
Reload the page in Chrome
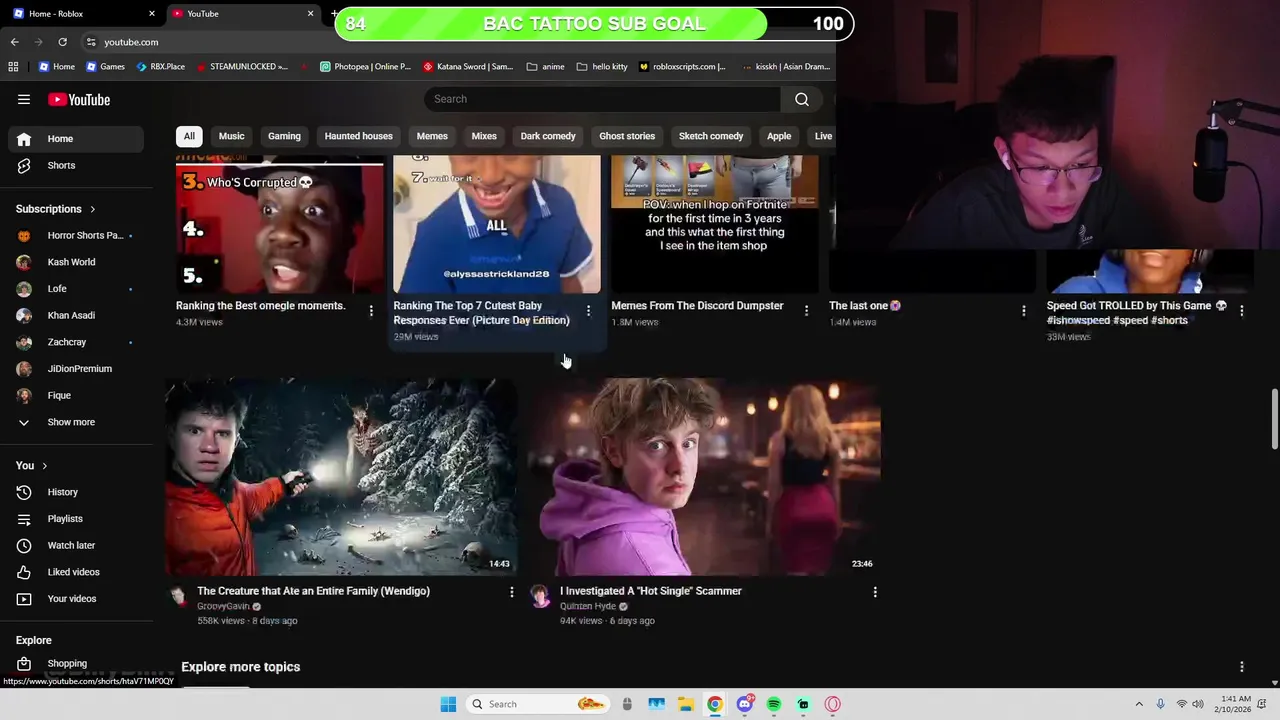click(62, 42)
